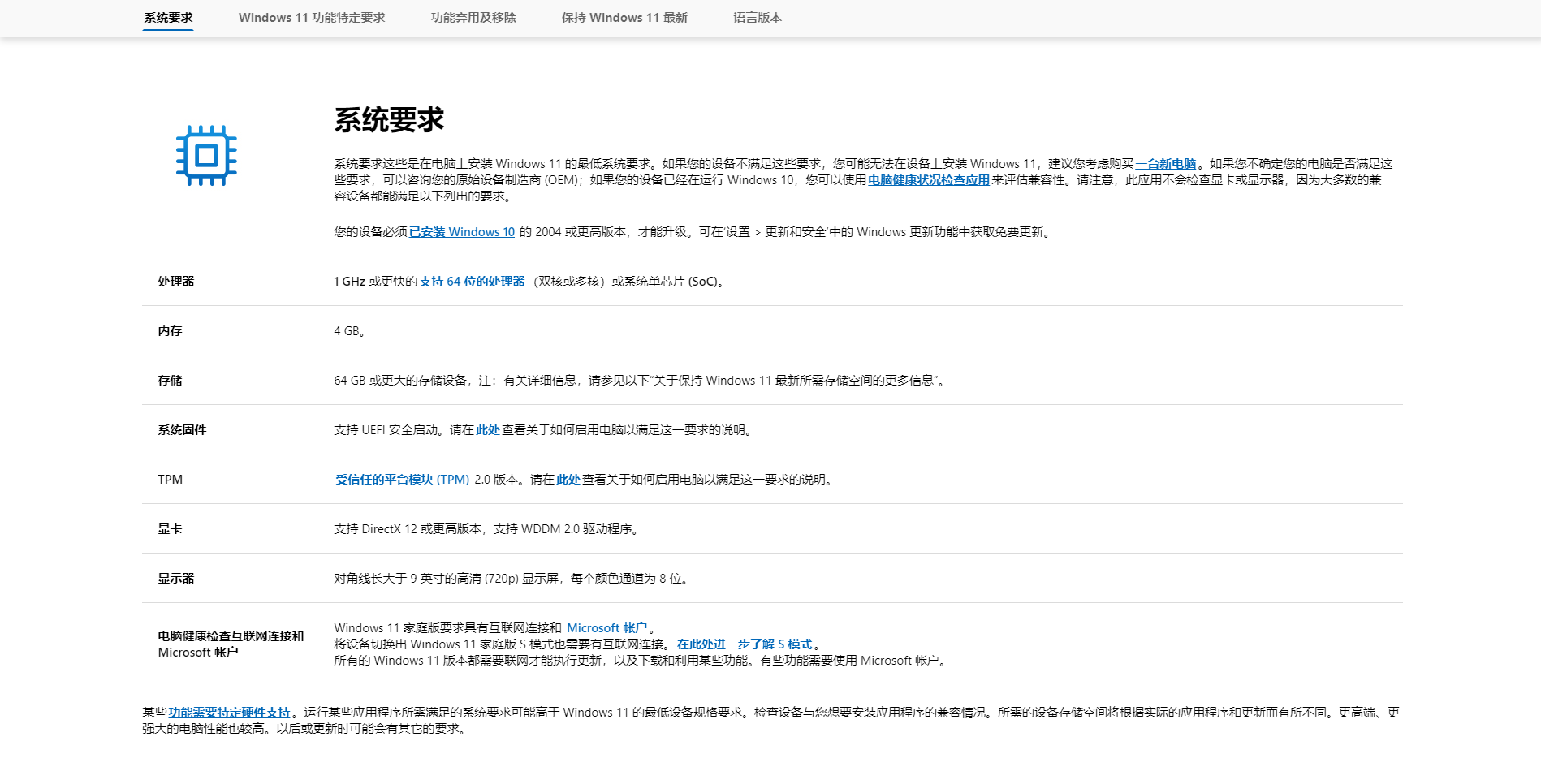Select the TPM row label
Viewport: 1541px width, 784px height.
pos(170,480)
